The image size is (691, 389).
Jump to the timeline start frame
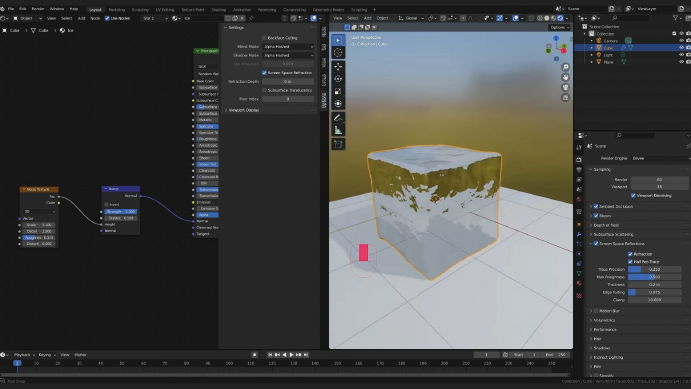270,355
